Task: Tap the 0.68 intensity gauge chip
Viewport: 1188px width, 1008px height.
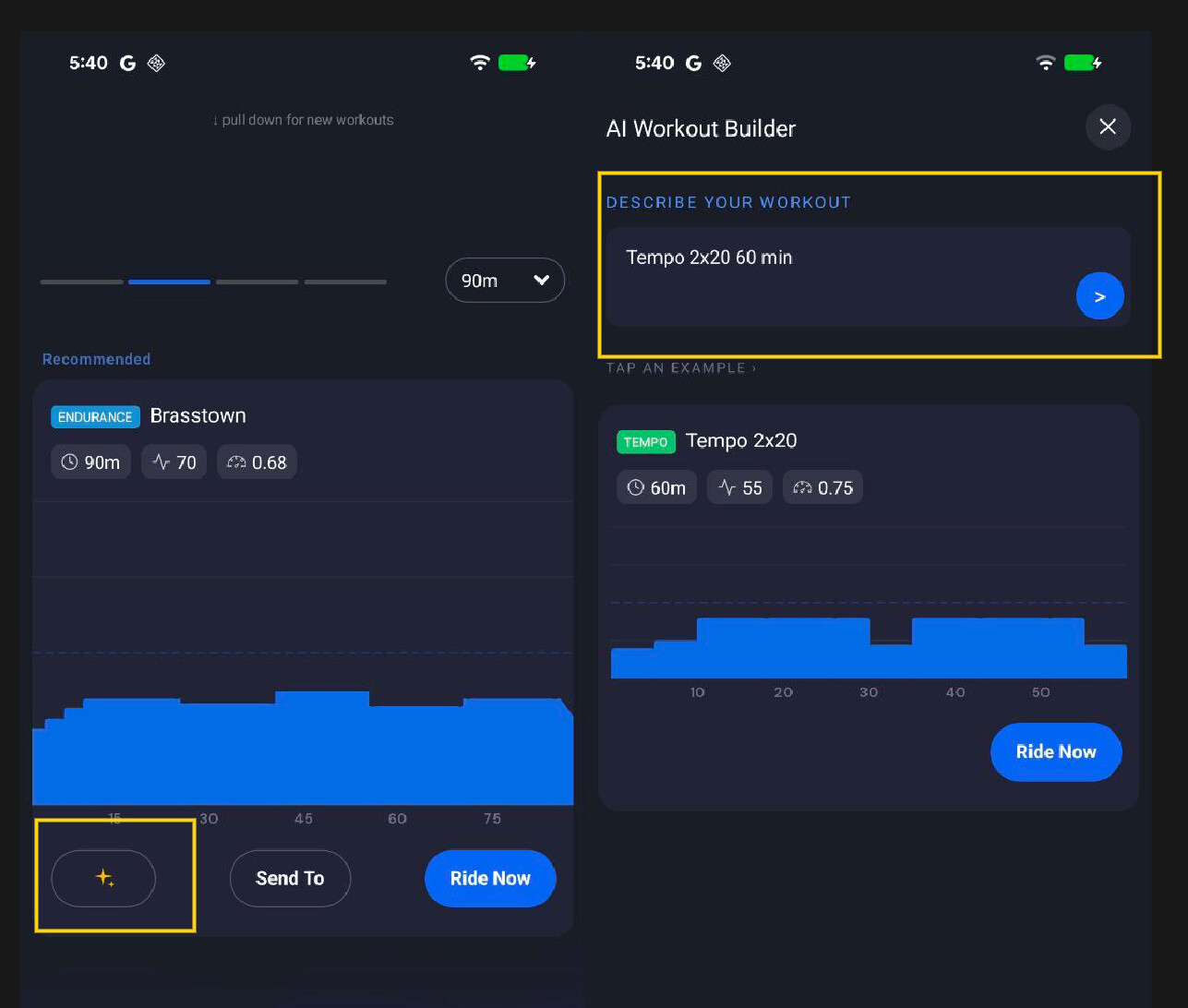Action: (257, 462)
